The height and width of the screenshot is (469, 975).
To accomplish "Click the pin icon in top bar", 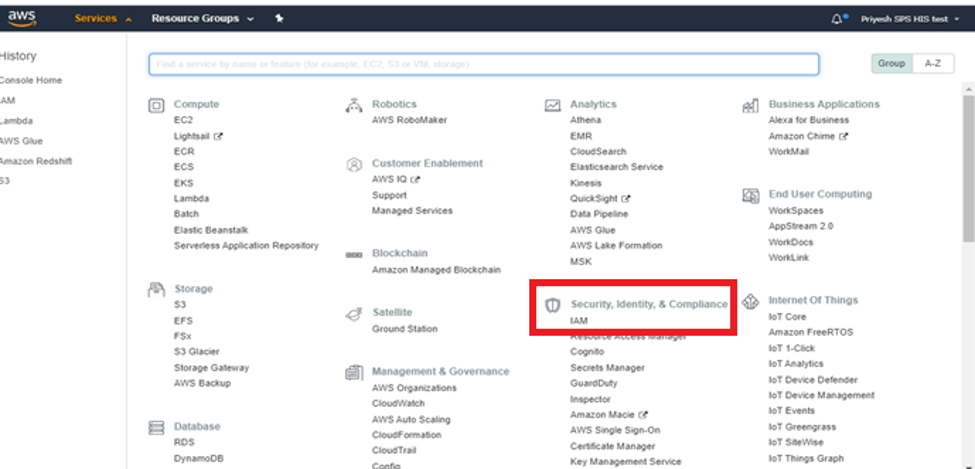I will [279, 19].
